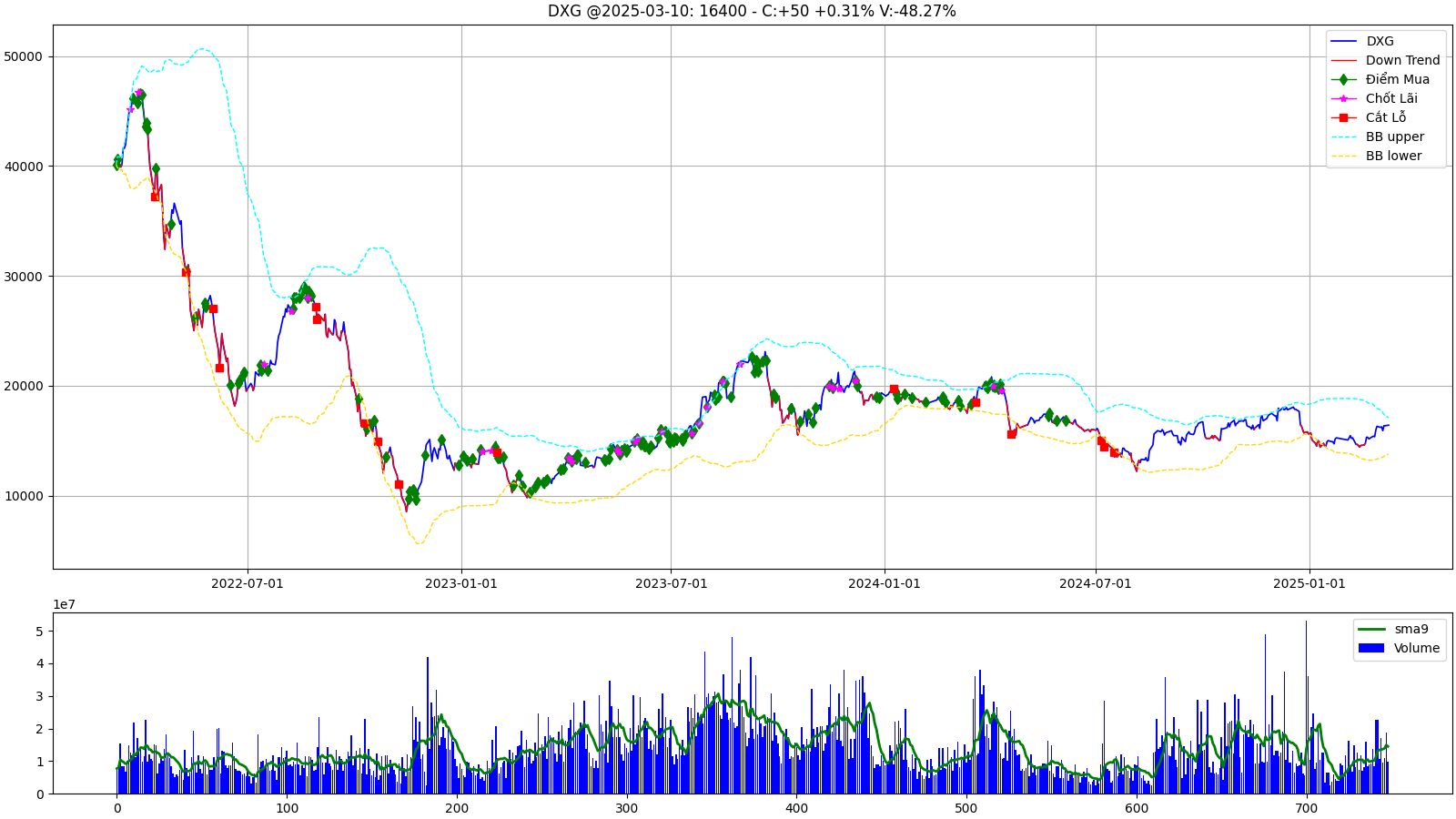The height and width of the screenshot is (819, 1456).
Task: Click the 2022-07-01 date tick label
Action: (248, 583)
